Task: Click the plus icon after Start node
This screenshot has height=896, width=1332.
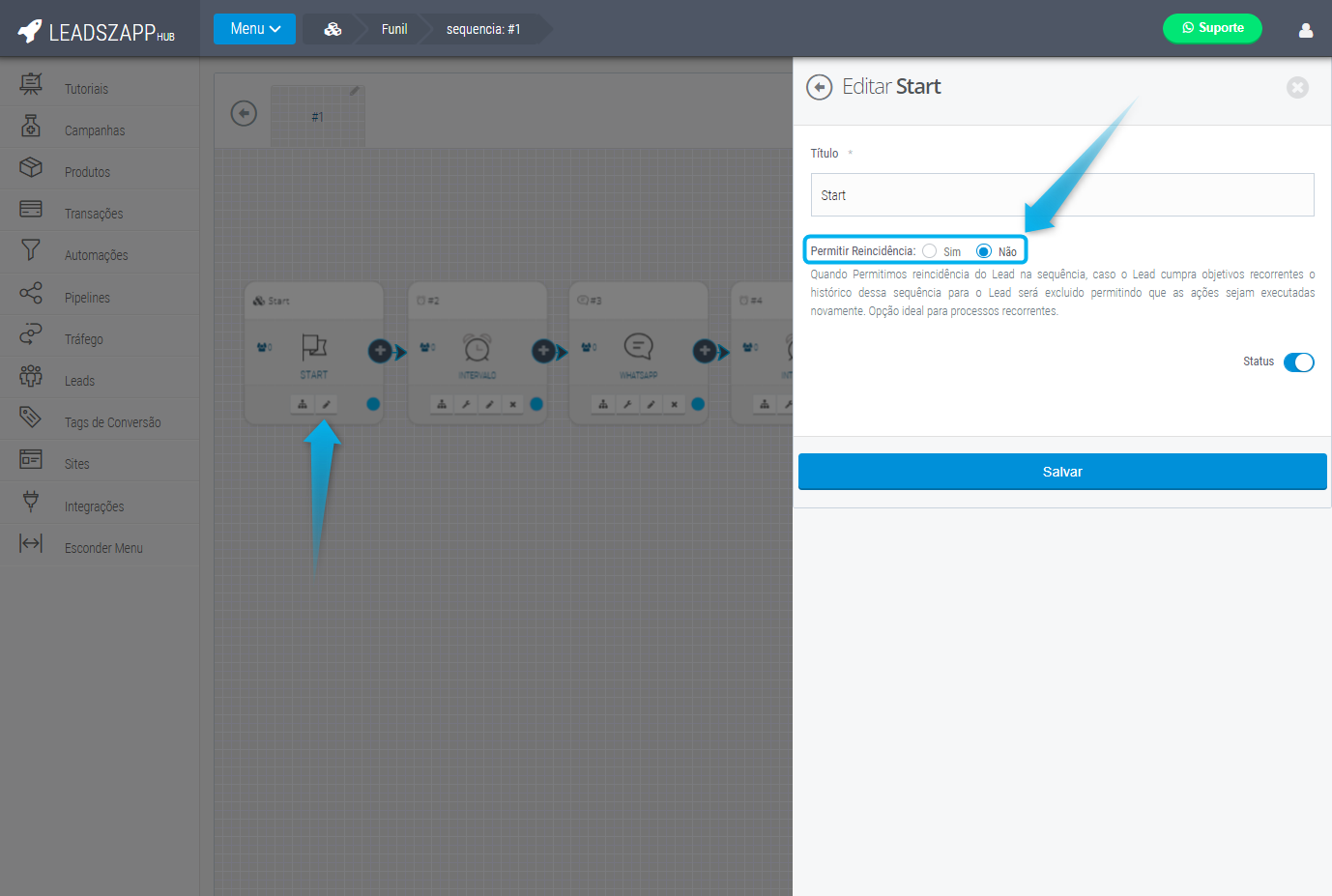Action: [x=380, y=351]
